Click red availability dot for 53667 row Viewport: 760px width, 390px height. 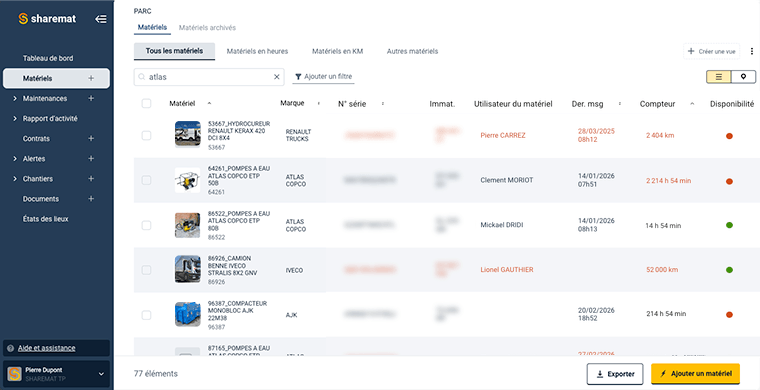point(729,136)
